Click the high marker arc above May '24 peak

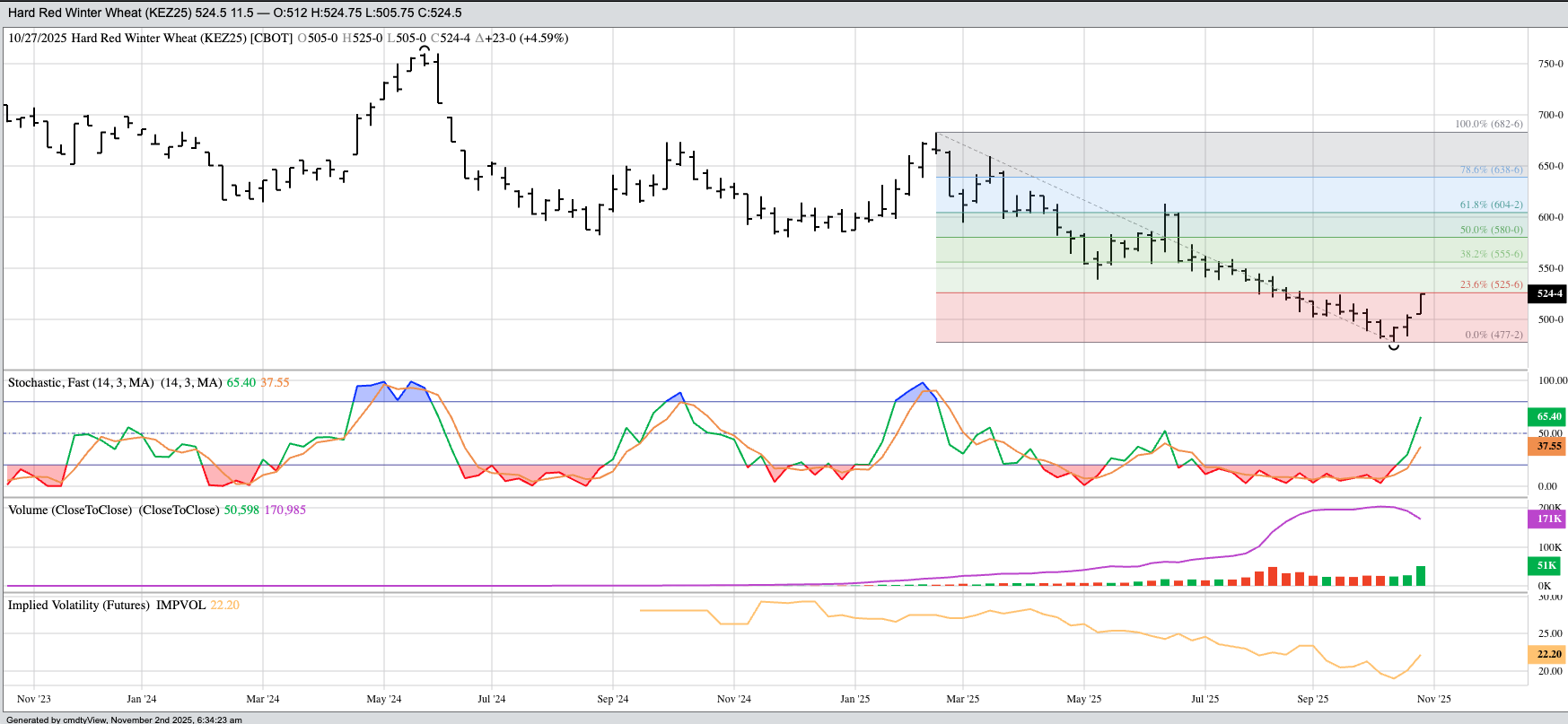425,48
